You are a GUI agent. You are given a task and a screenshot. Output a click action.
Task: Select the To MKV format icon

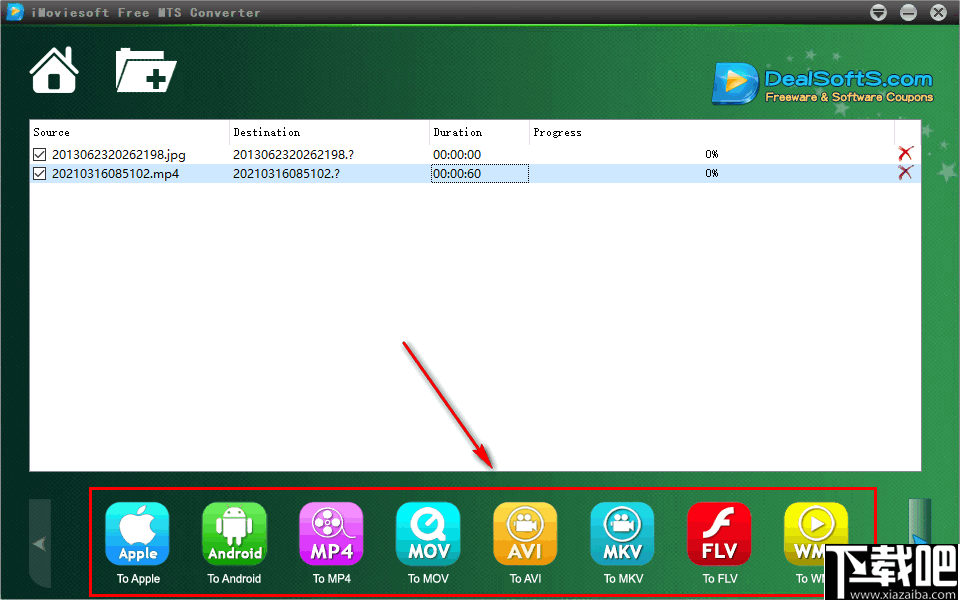pos(622,534)
